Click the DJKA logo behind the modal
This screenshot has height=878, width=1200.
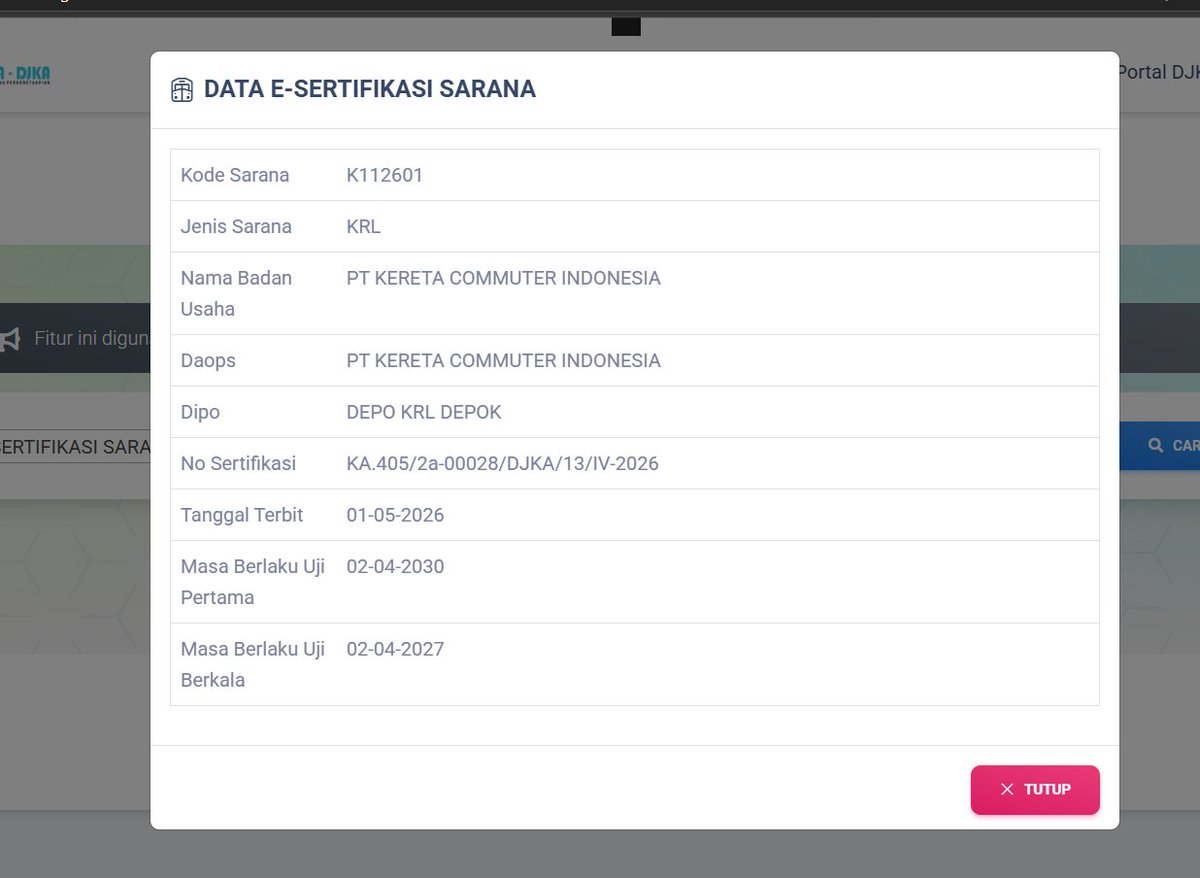[x=25, y=75]
